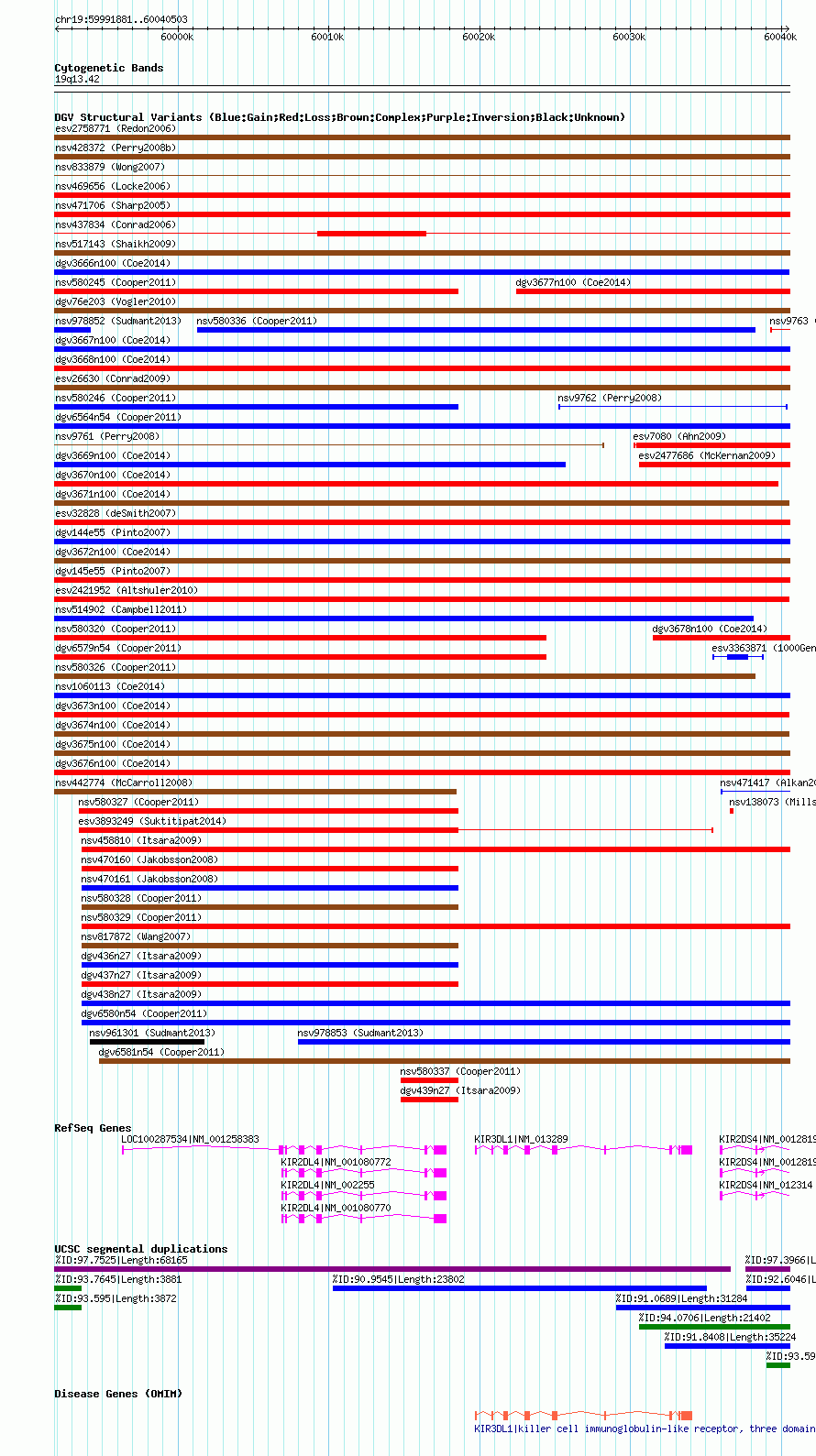Click the nsv833879 (Wong2007) label
This screenshot has width=816, height=1456.
[109, 167]
